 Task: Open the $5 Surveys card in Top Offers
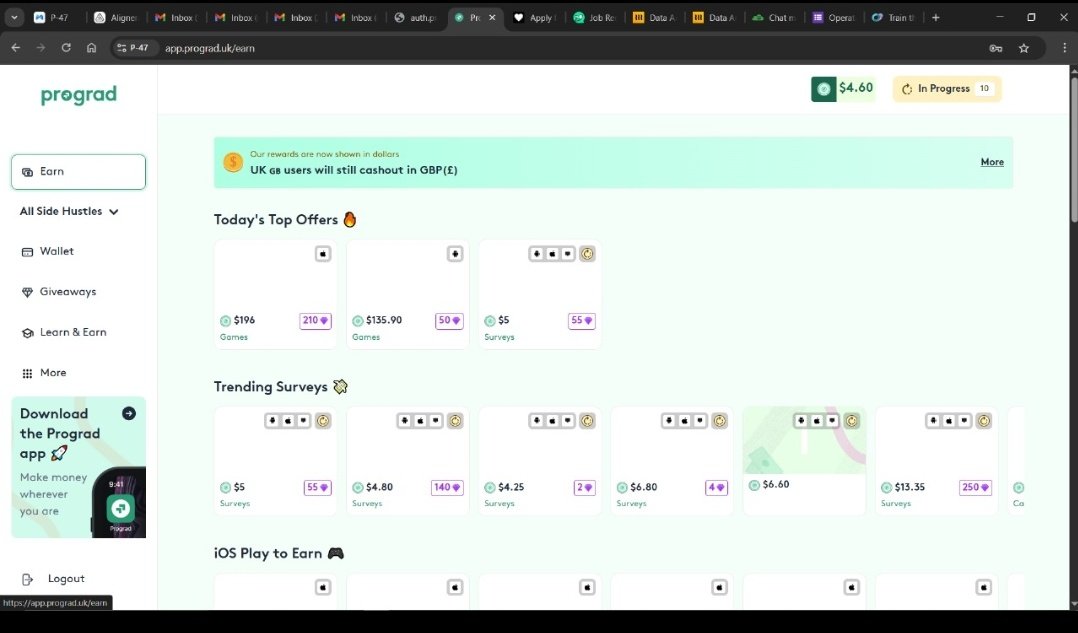tap(540, 294)
